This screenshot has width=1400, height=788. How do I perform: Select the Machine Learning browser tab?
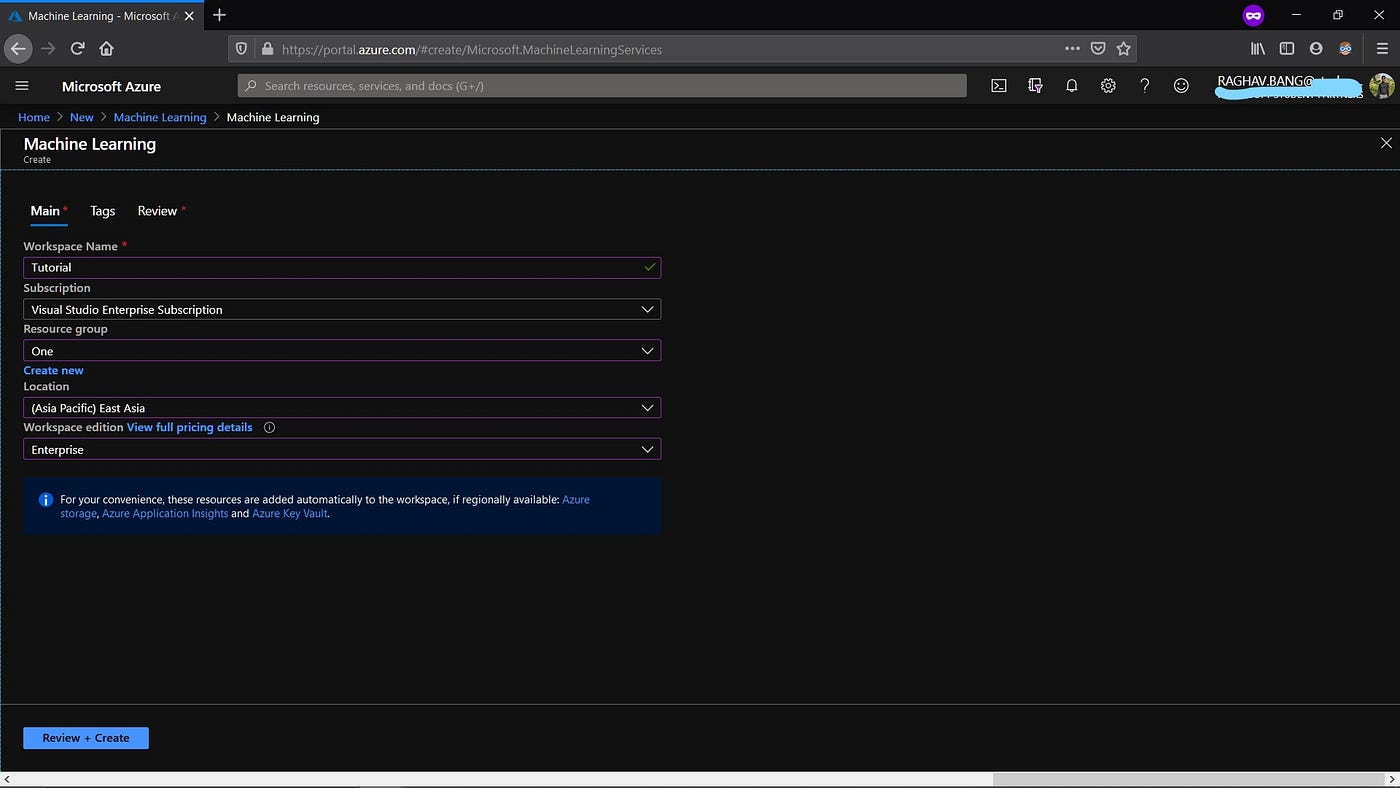click(x=100, y=16)
